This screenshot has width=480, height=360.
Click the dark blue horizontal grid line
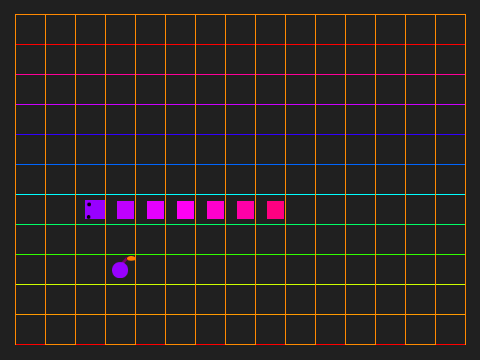pyautogui.click(x=240, y=134)
